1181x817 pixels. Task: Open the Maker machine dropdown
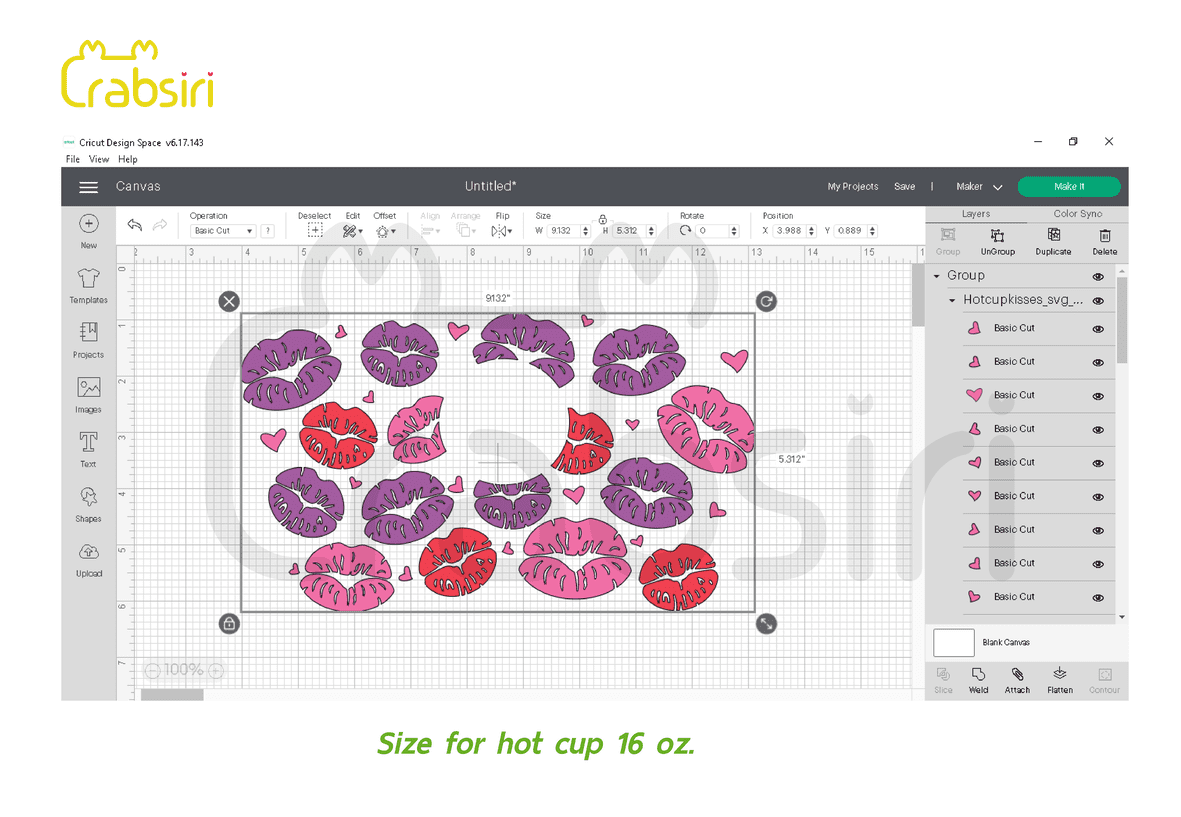click(979, 187)
